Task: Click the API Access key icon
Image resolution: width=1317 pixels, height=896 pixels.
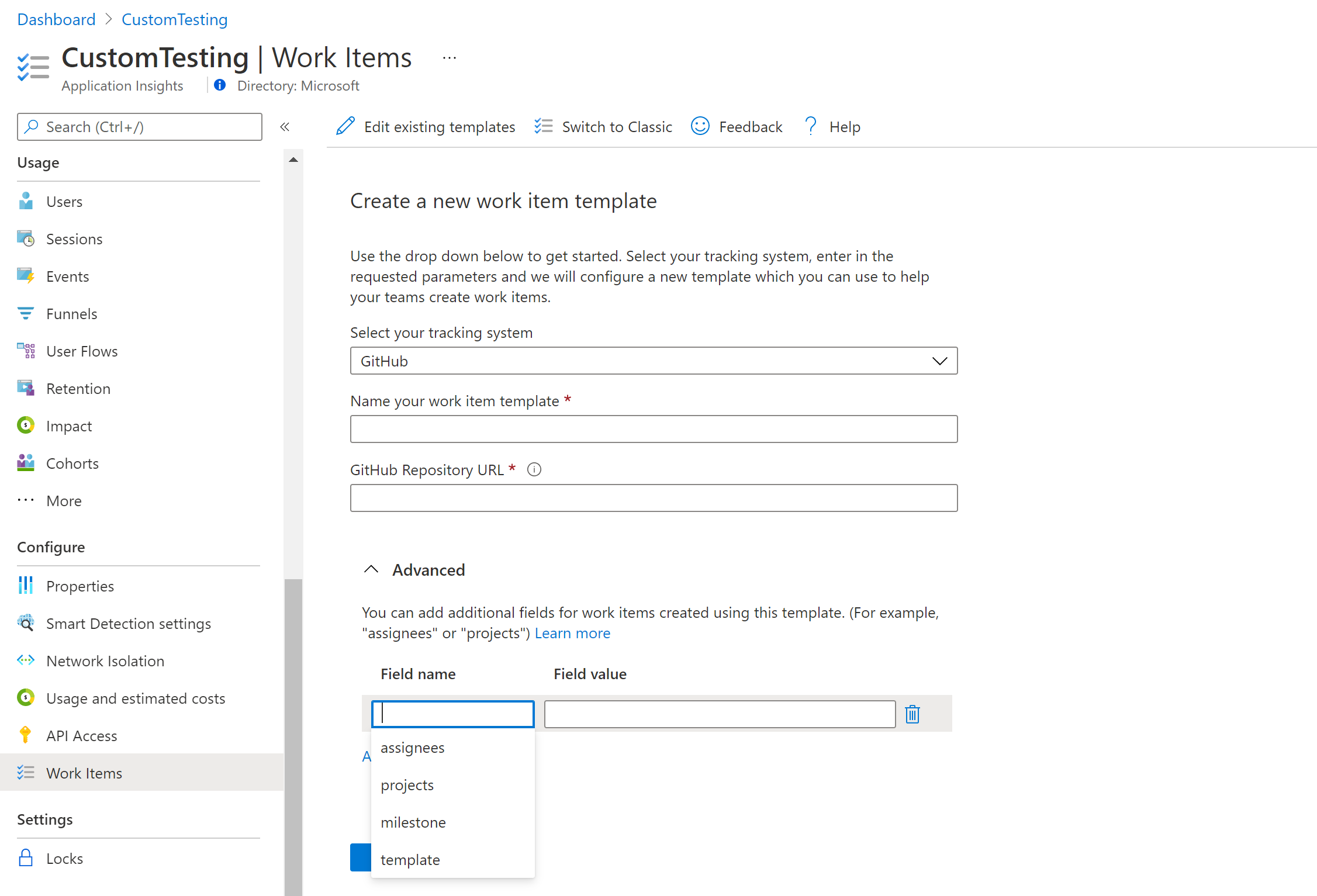Action: click(x=26, y=735)
